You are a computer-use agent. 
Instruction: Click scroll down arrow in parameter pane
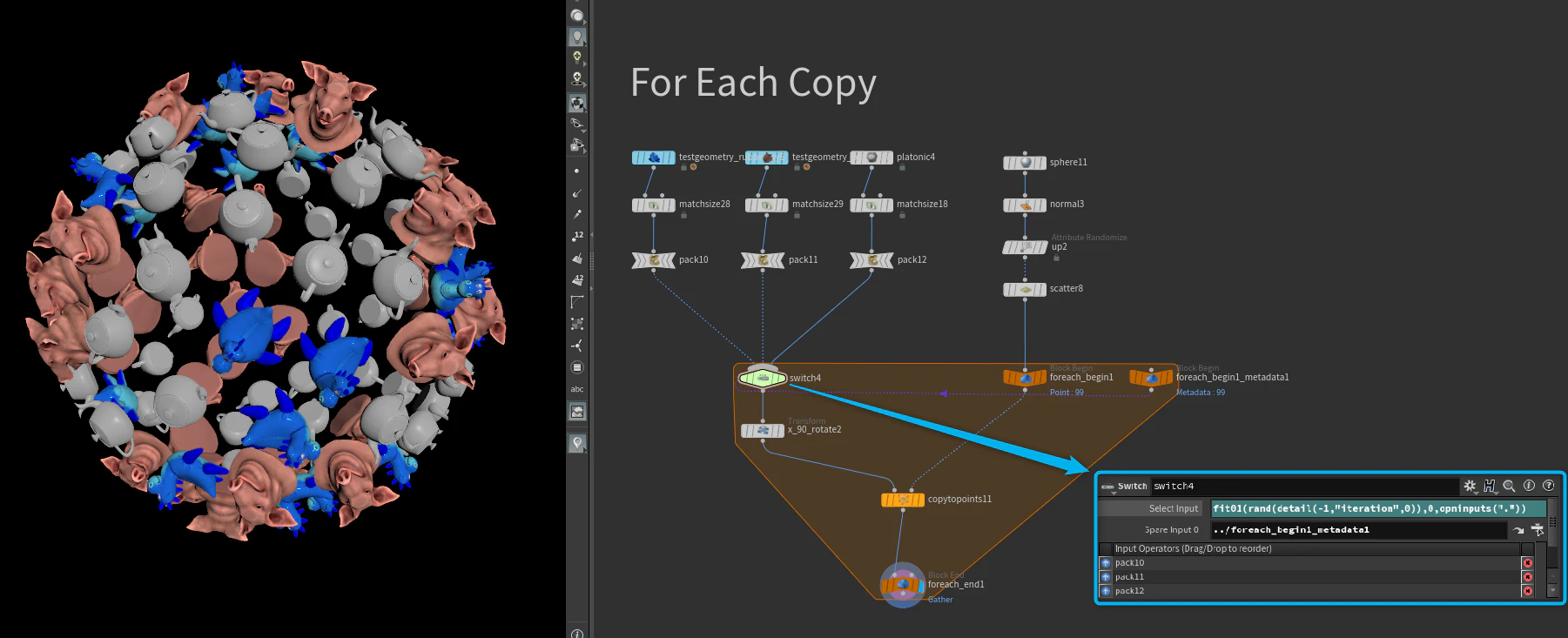coord(1551,590)
